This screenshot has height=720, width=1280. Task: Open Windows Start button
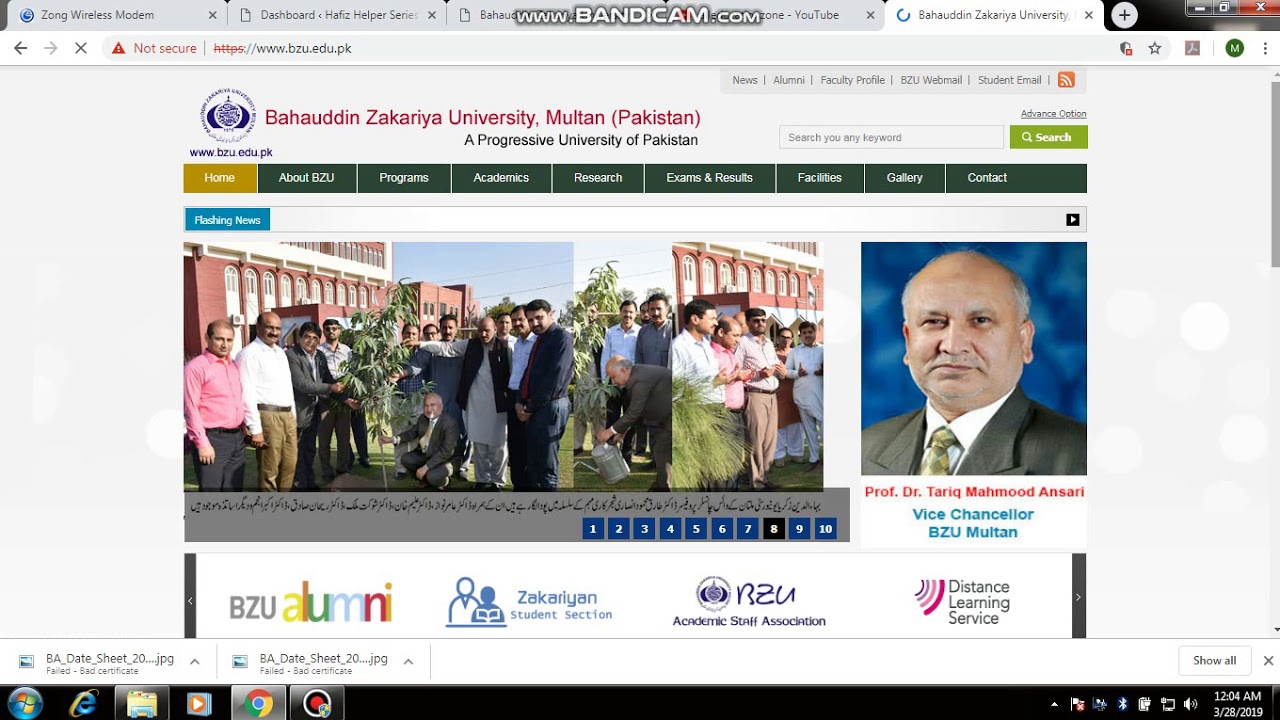pos(26,703)
